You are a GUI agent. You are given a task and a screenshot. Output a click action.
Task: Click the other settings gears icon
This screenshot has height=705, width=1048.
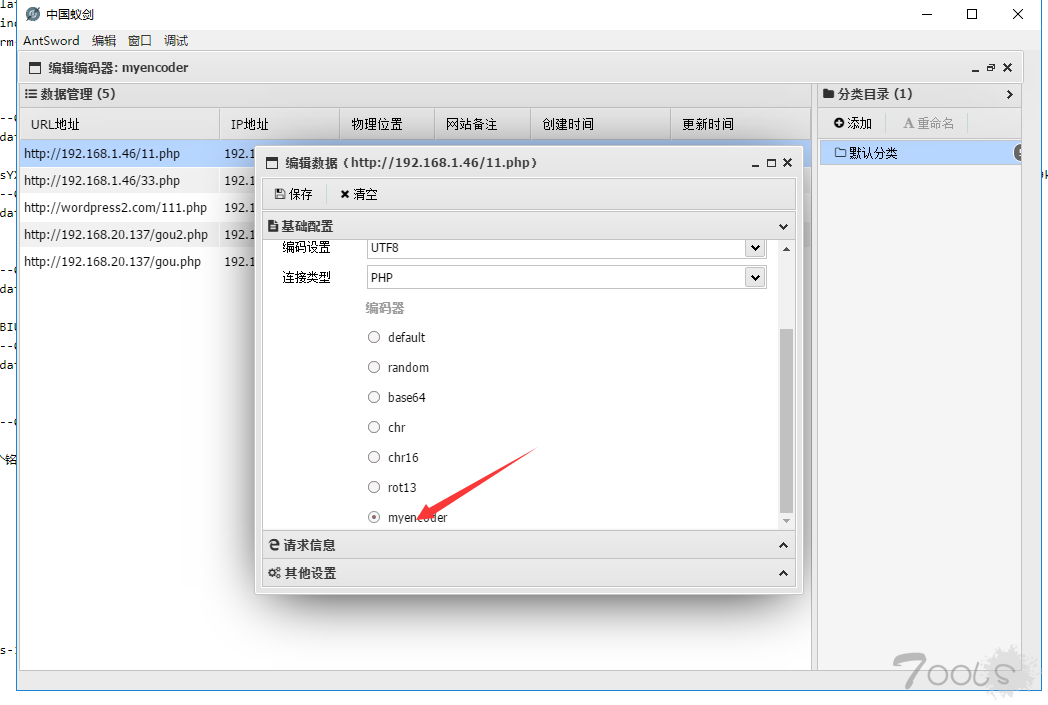click(274, 573)
